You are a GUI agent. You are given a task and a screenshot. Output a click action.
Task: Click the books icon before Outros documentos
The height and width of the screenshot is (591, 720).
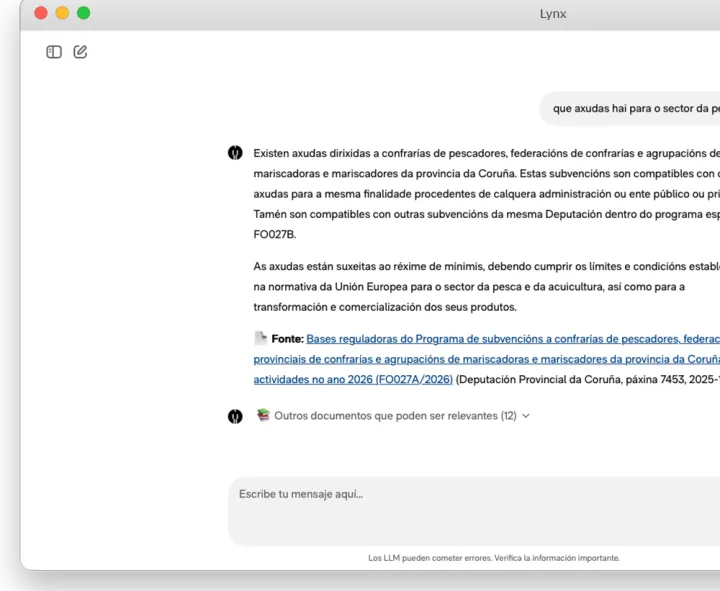263,415
